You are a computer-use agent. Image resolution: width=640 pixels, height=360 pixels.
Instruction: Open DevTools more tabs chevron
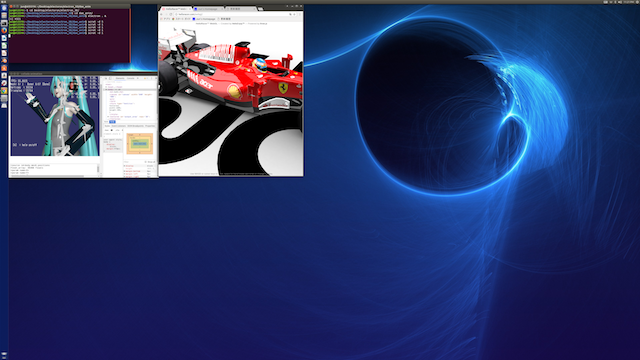click(138, 78)
